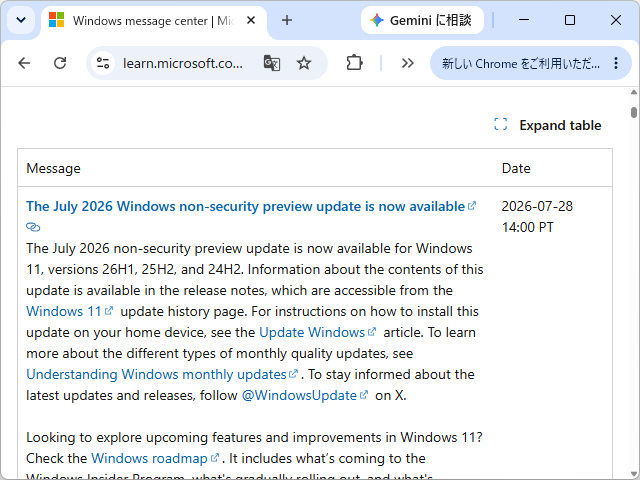The width and height of the screenshot is (640, 480).
Task: Open Chrome three-dot menu
Action: (616, 63)
